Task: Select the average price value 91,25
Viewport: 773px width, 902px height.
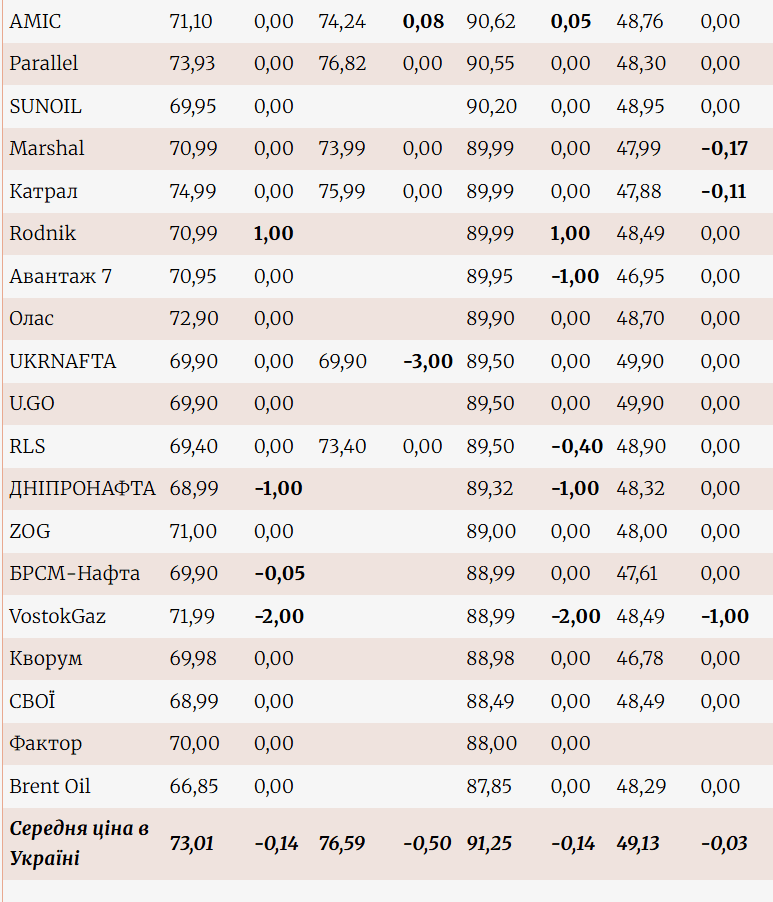Action: (x=489, y=843)
